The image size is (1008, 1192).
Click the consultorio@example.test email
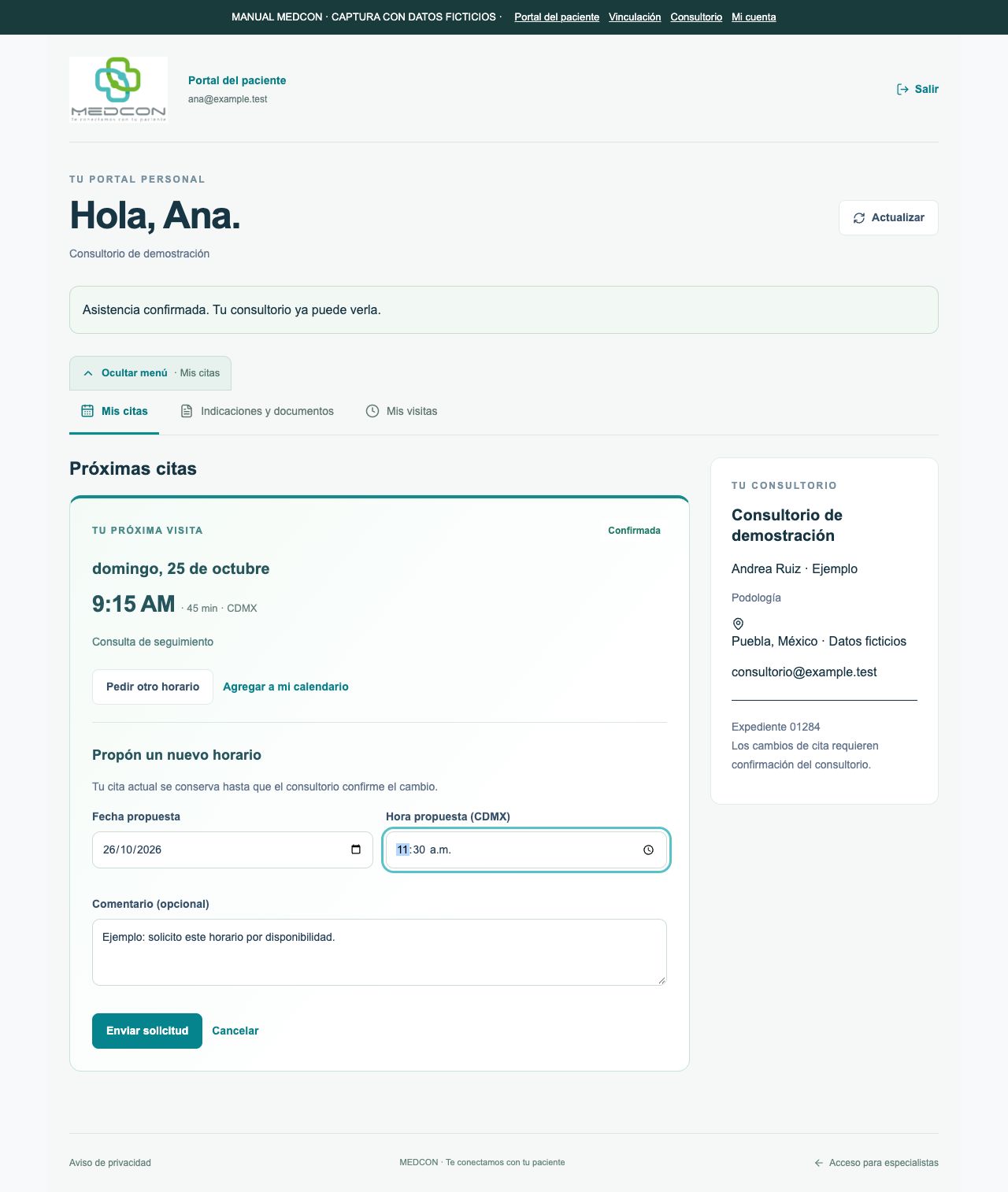pyautogui.click(x=804, y=672)
